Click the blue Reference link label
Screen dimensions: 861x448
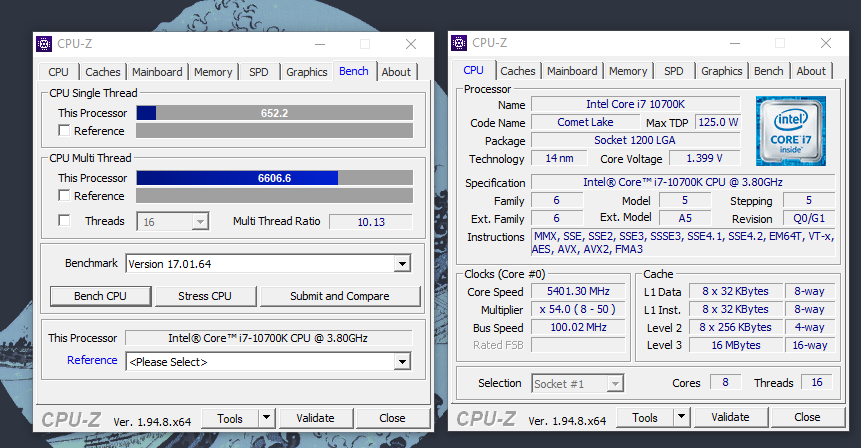coord(92,360)
